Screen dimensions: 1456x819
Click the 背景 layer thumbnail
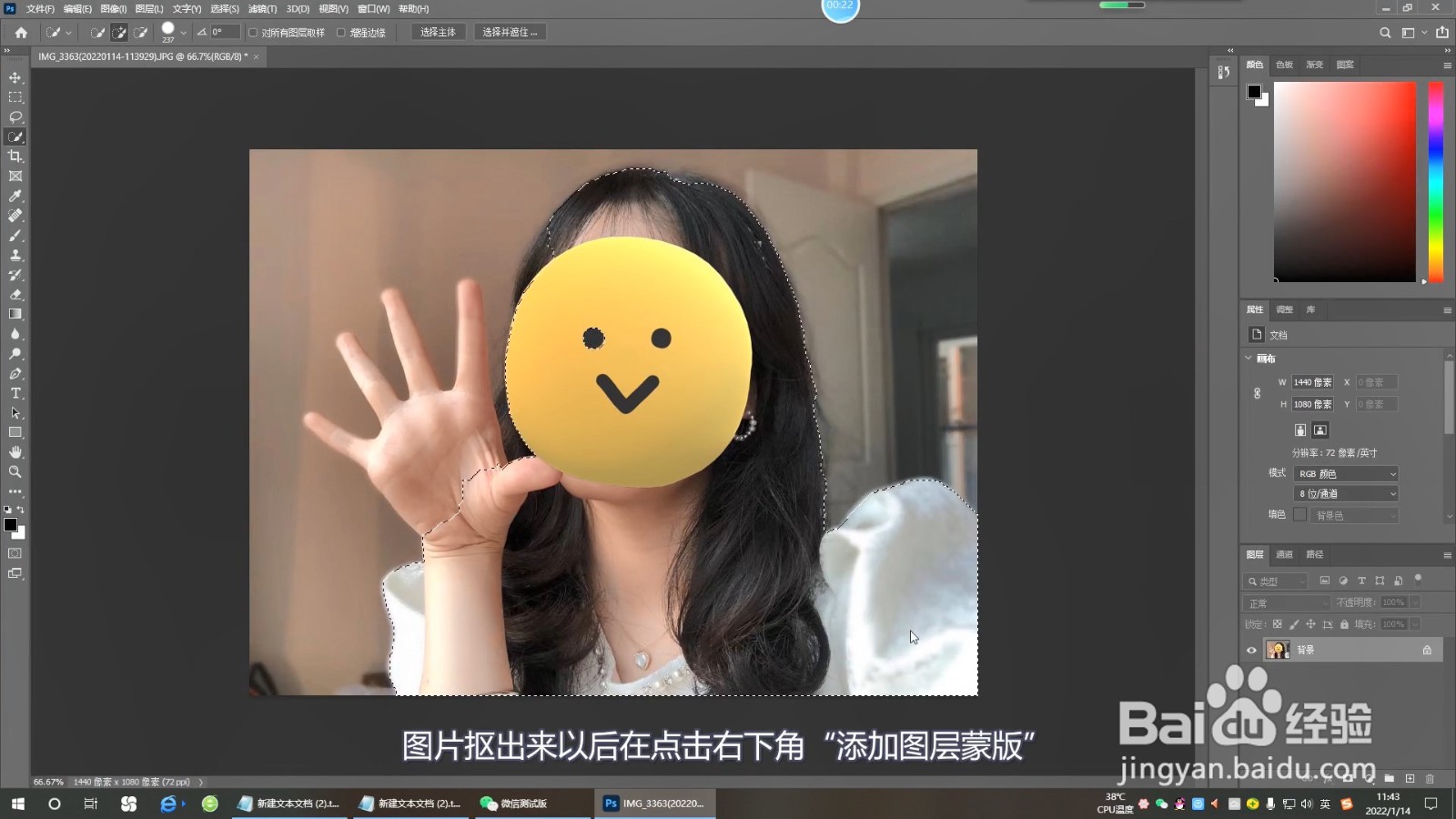pos(1279,649)
